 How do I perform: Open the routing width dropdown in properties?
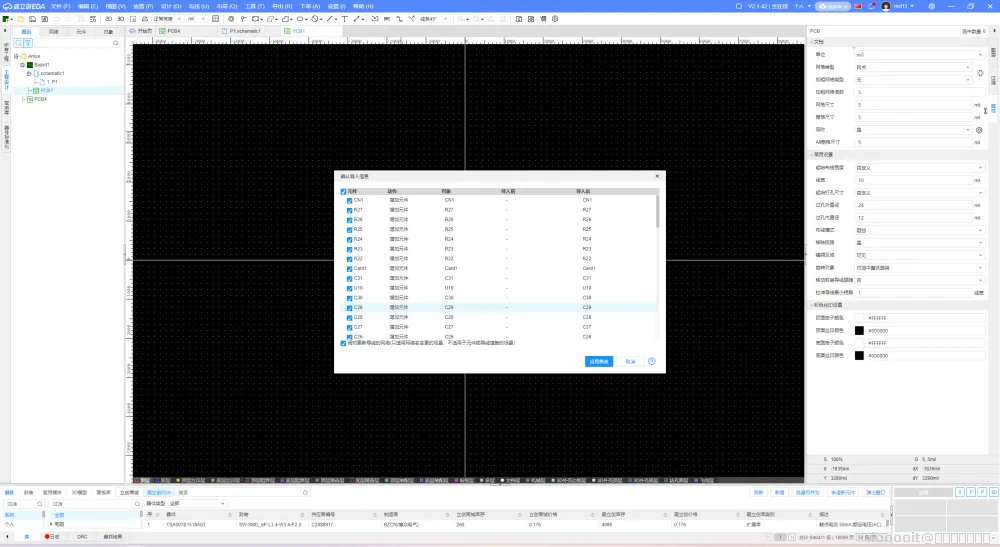click(919, 168)
